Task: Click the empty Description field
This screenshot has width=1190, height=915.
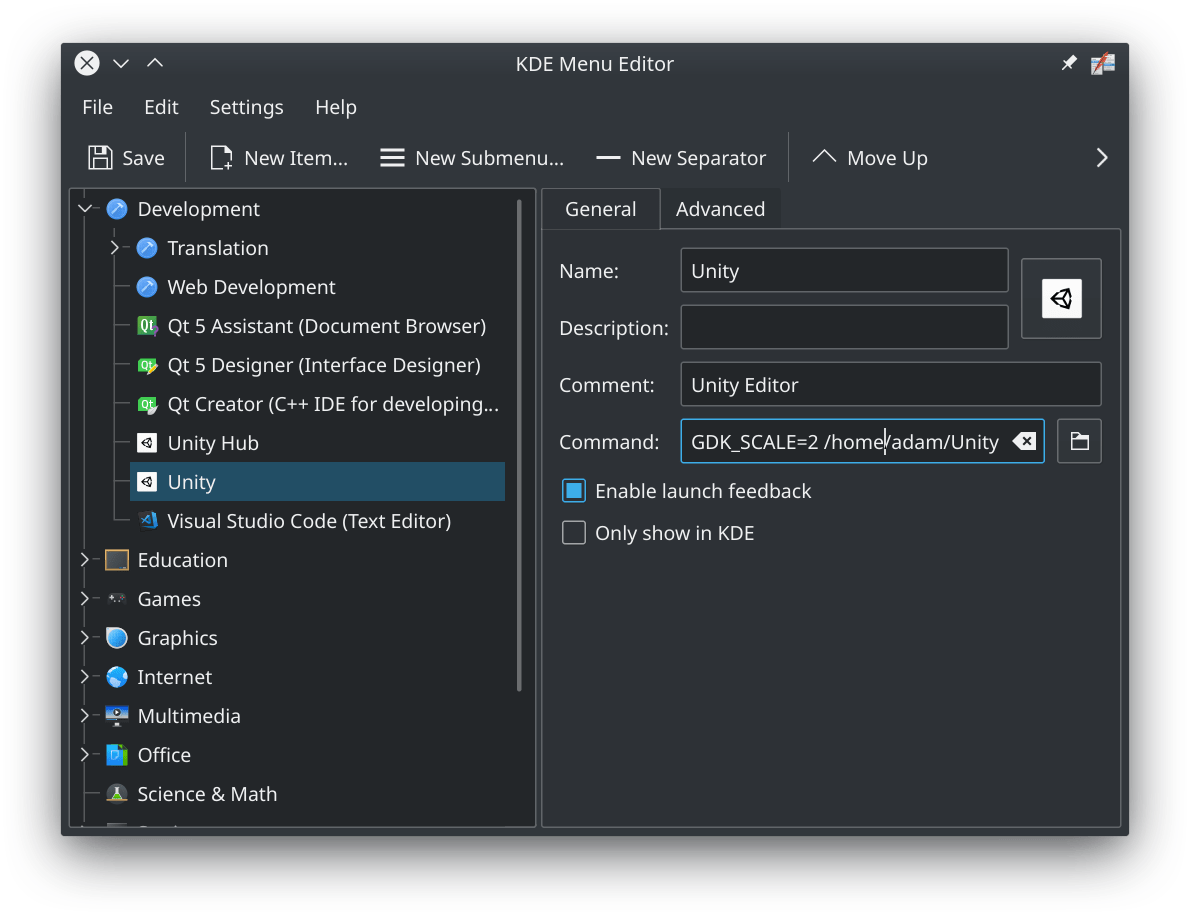Action: click(844, 327)
